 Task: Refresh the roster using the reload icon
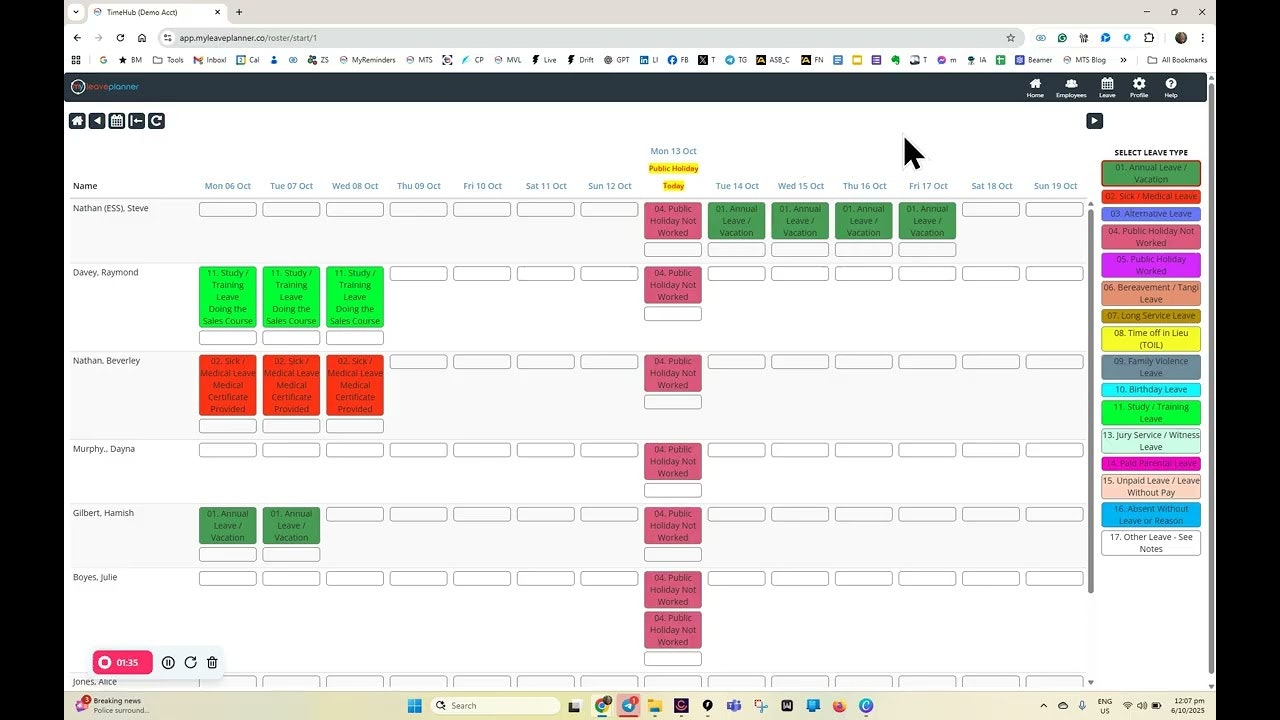(156, 120)
